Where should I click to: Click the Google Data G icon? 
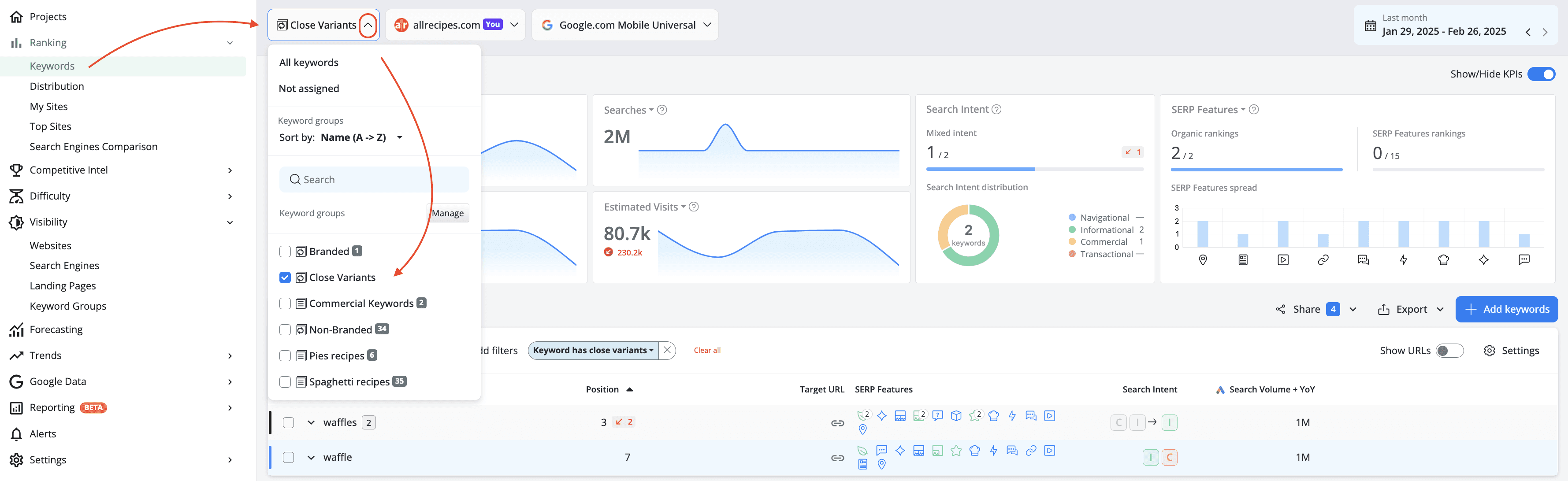(16, 382)
